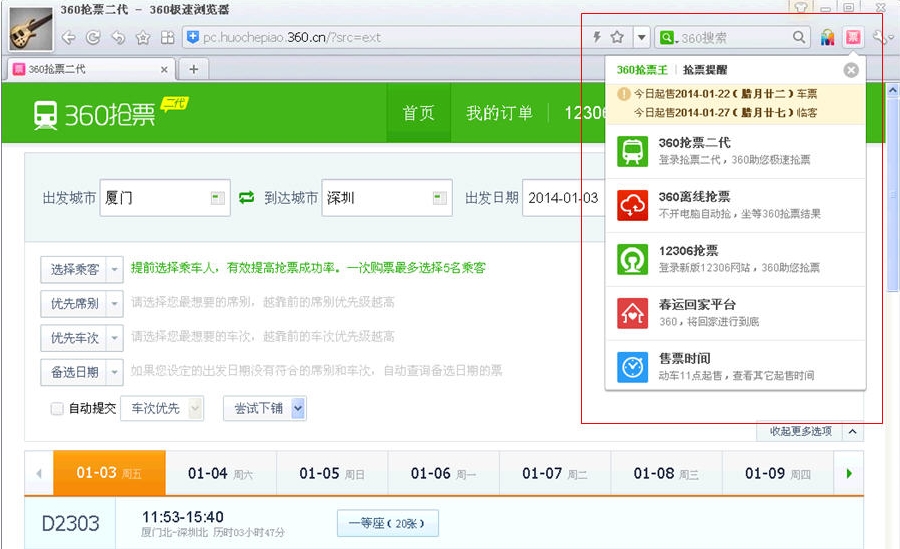
Task: Open the favorites star in navigation bar
Action: coord(142,38)
